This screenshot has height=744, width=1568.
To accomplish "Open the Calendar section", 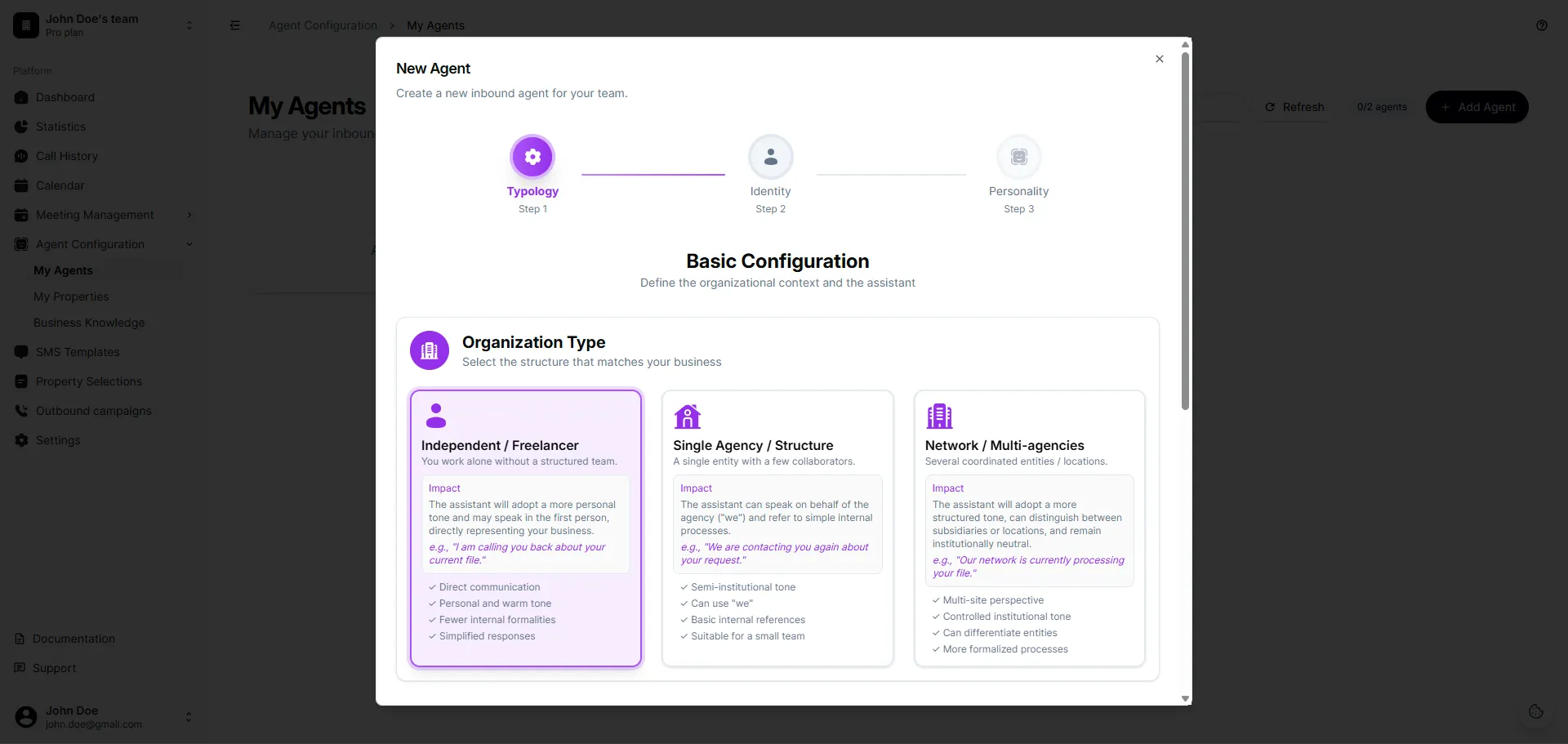I will pos(60,185).
